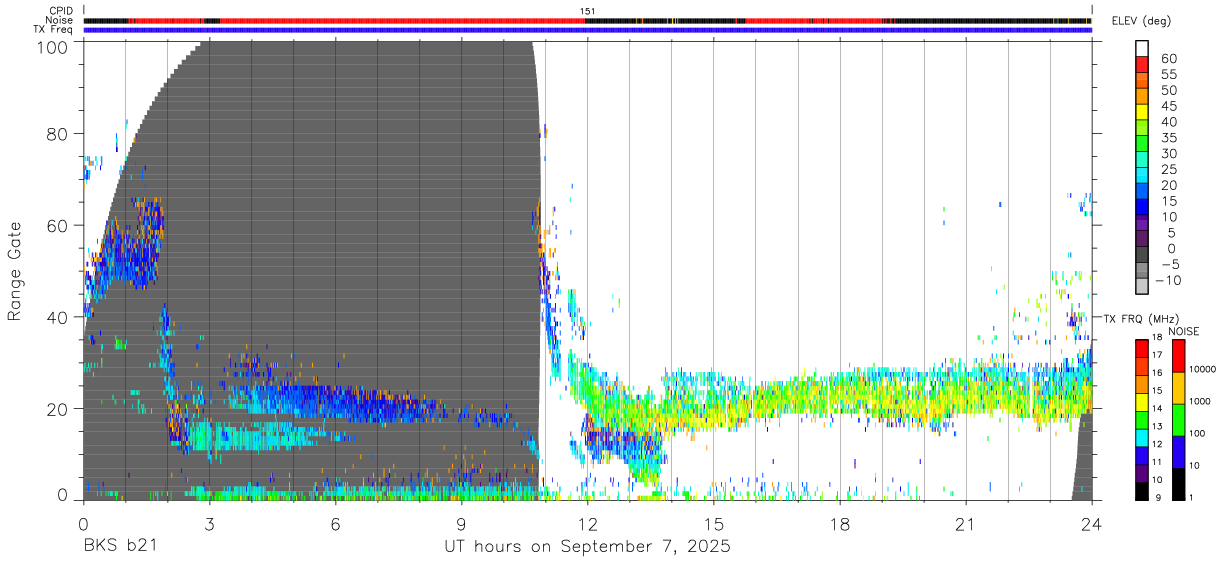Click Range Gate tick label 60
This screenshot has height=567, width=1228.
click(x=57, y=225)
